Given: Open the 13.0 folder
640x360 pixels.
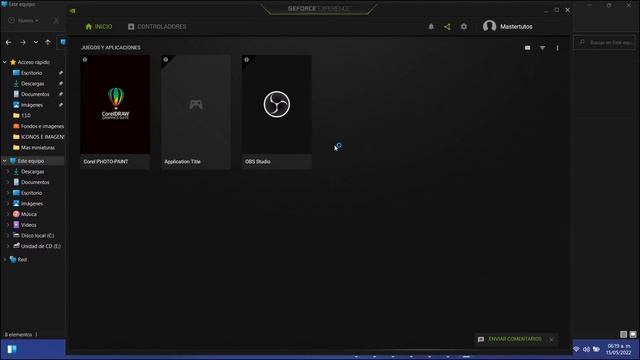Looking at the screenshot, I should 26,116.
